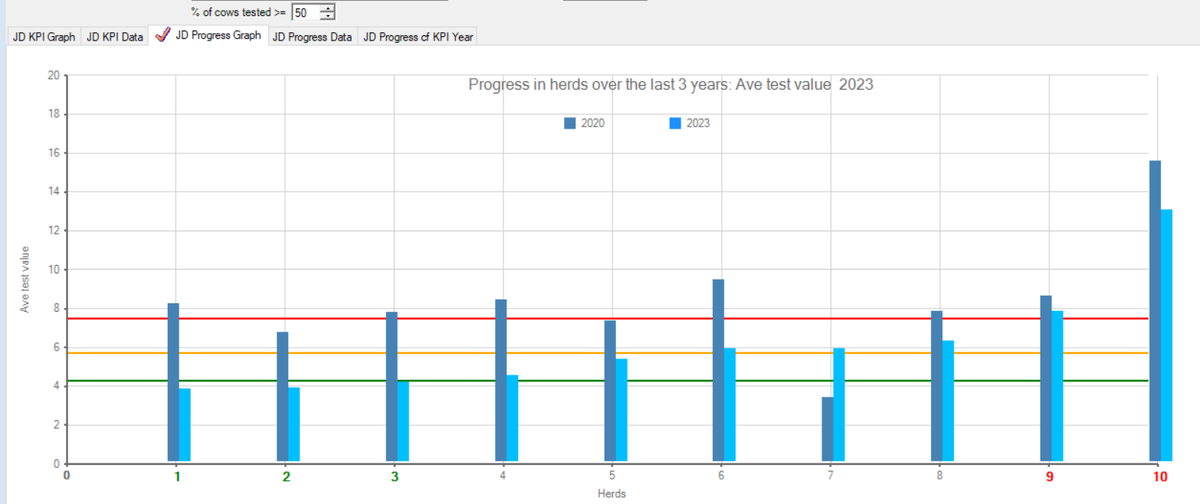Click the 2023 legend label
The width and height of the screenshot is (1200, 504).
click(x=698, y=123)
